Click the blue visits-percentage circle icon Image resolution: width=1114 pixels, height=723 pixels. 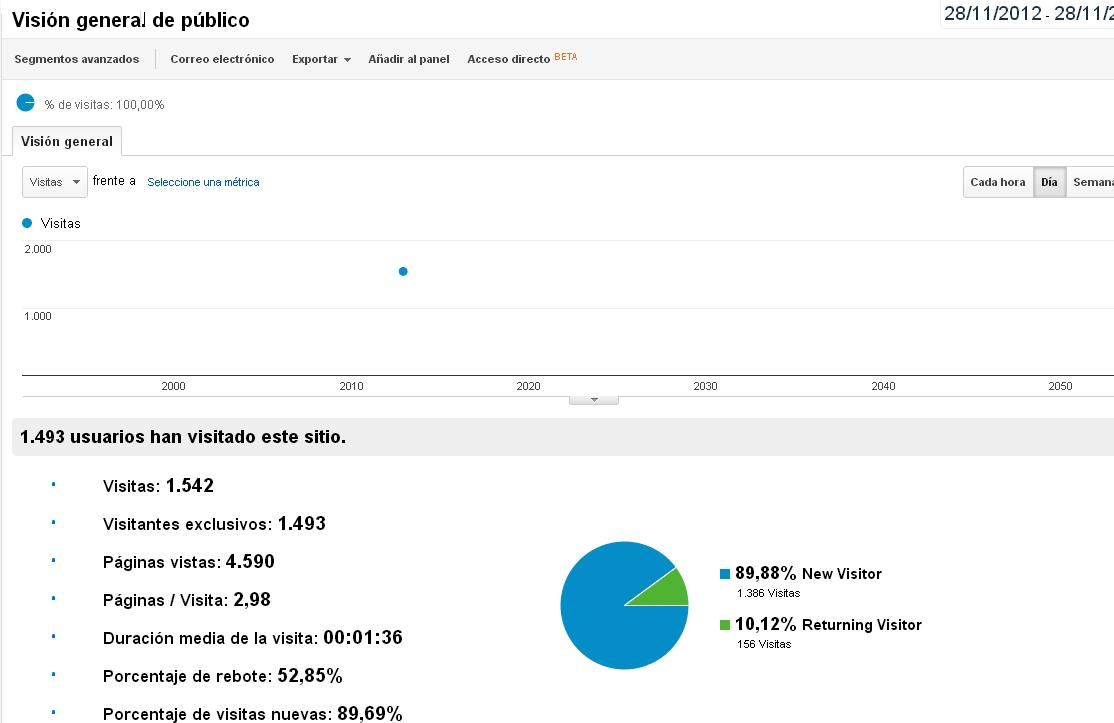[x=26, y=103]
